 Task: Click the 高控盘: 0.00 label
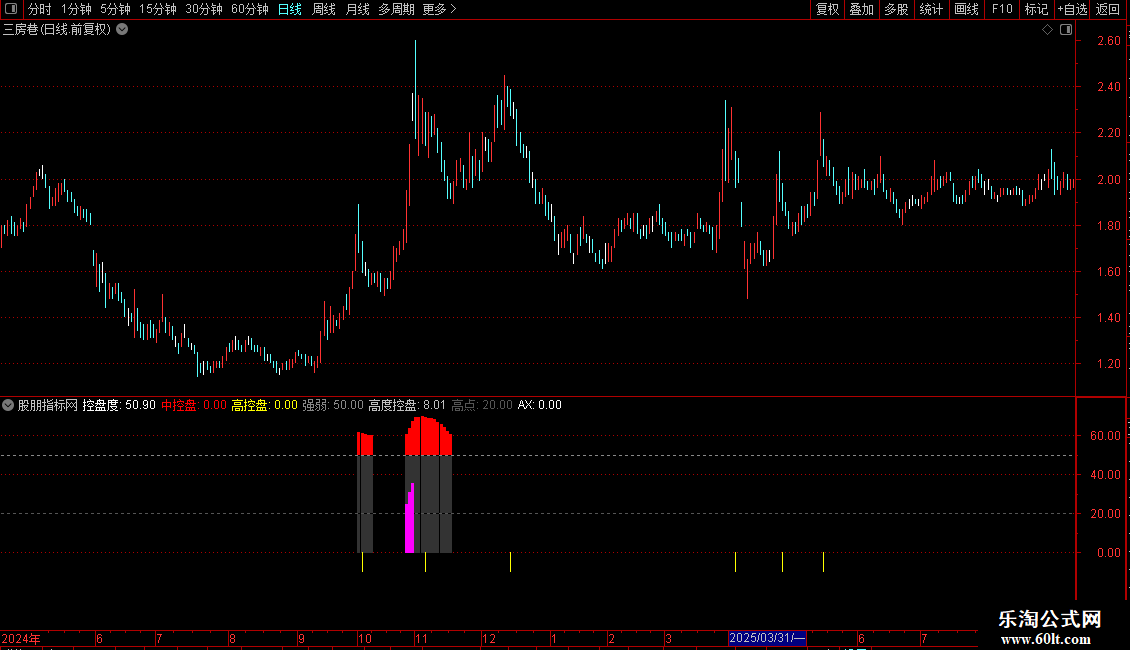264,405
